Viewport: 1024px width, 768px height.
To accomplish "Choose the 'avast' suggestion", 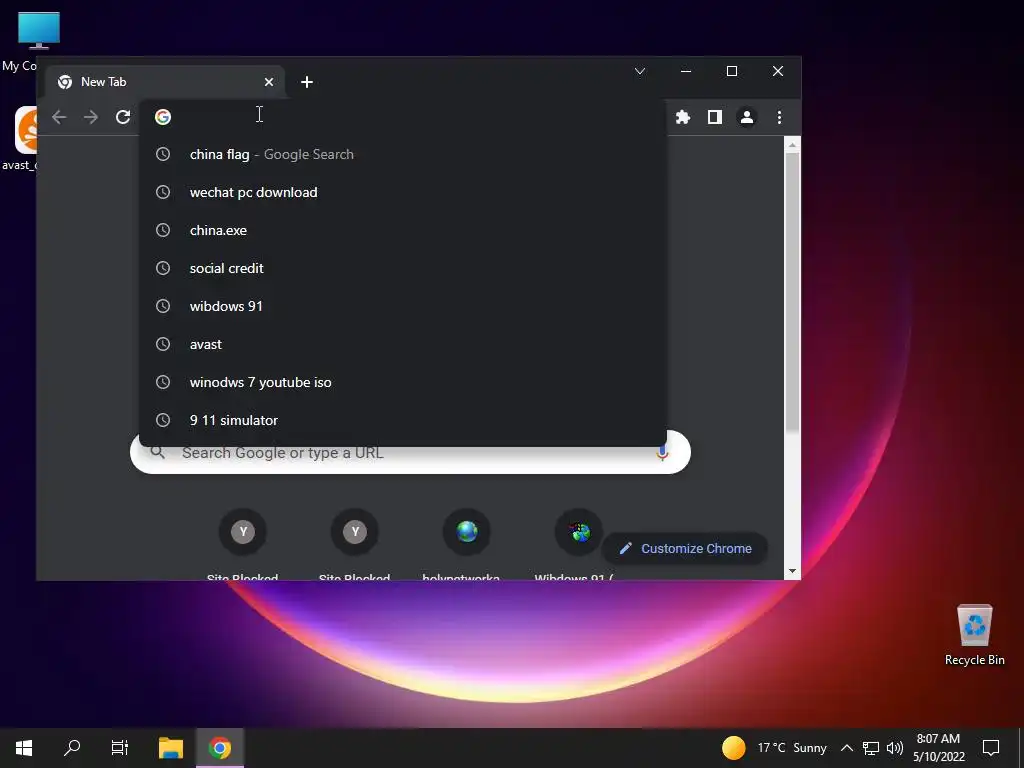I will pos(403,344).
